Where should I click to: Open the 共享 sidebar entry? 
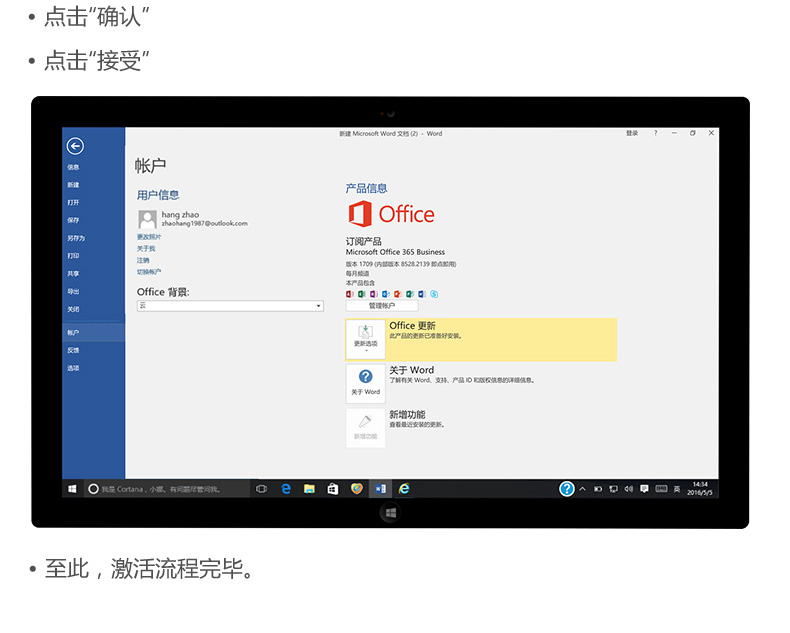[73, 274]
